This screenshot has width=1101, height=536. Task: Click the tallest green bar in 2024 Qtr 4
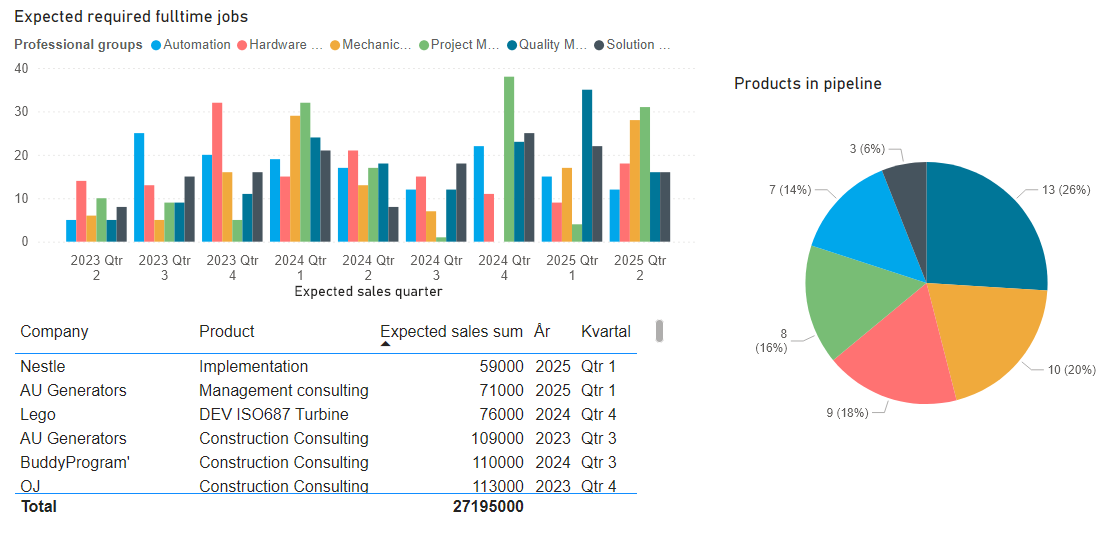point(509,159)
